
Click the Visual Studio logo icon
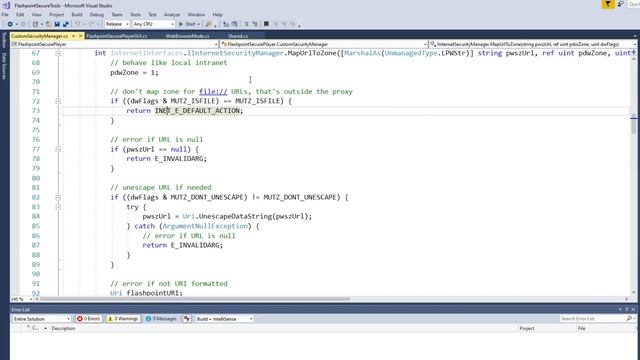click(x=6, y=5)
